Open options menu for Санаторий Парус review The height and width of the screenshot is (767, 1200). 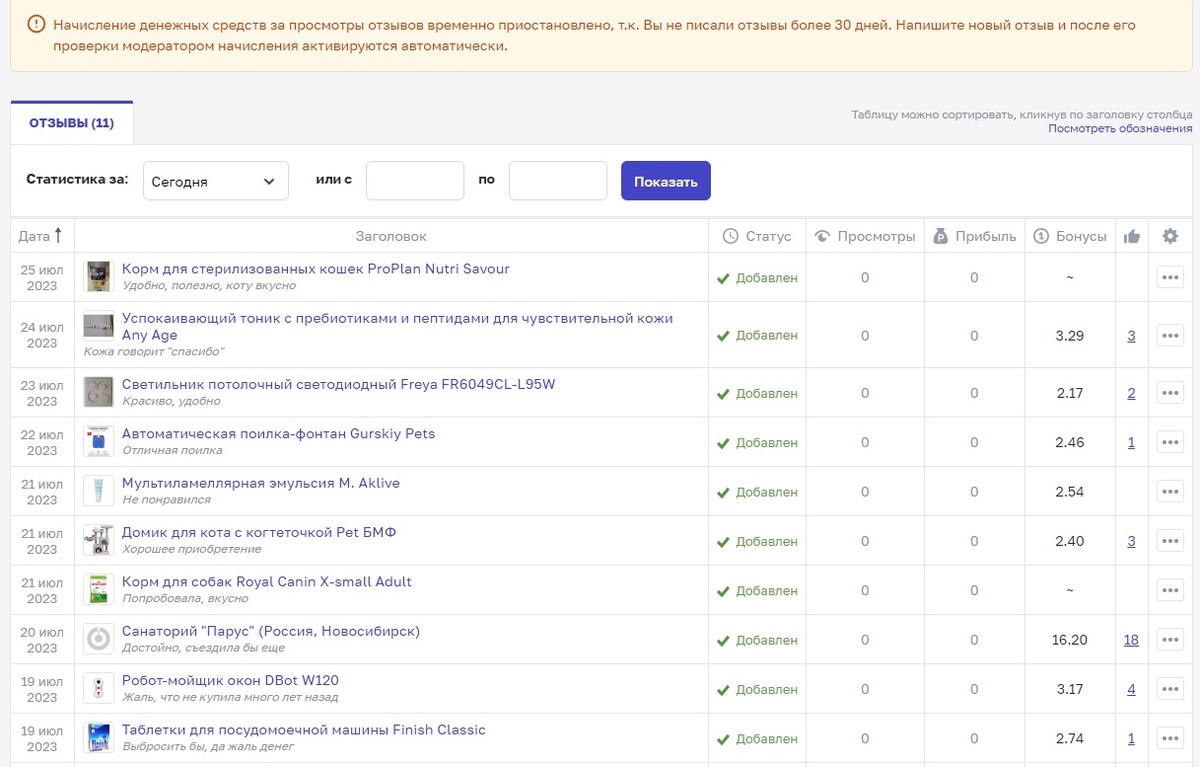coord(1170,640)
